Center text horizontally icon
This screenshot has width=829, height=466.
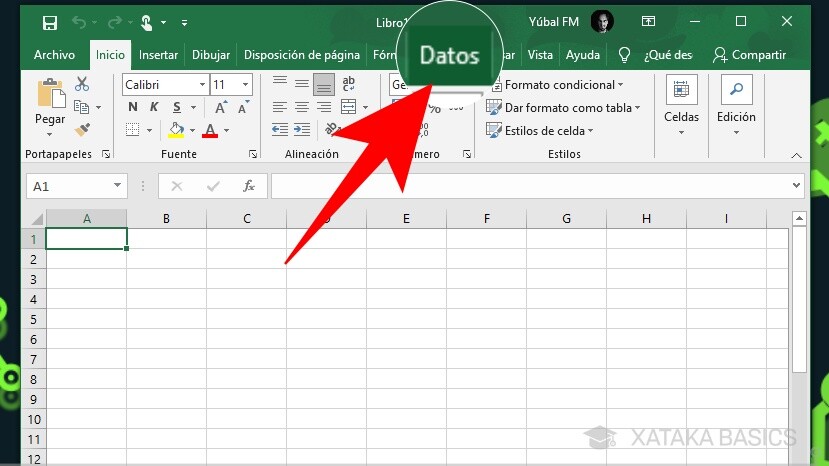pyautogui.click(x=302, y=107)
